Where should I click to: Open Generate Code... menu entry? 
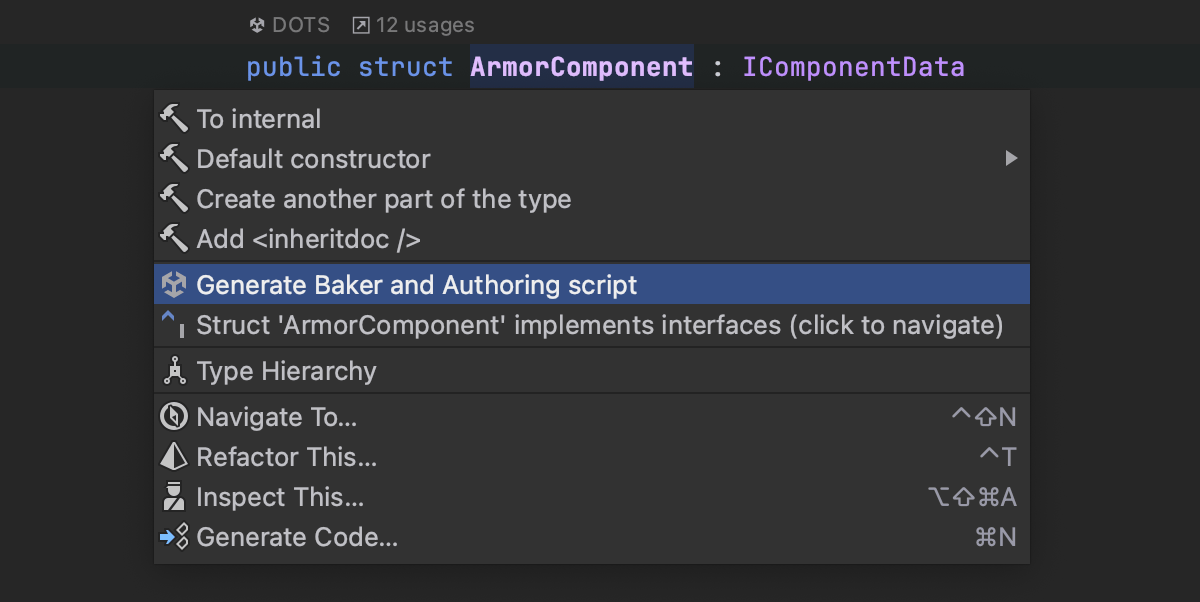pos(297,537)
